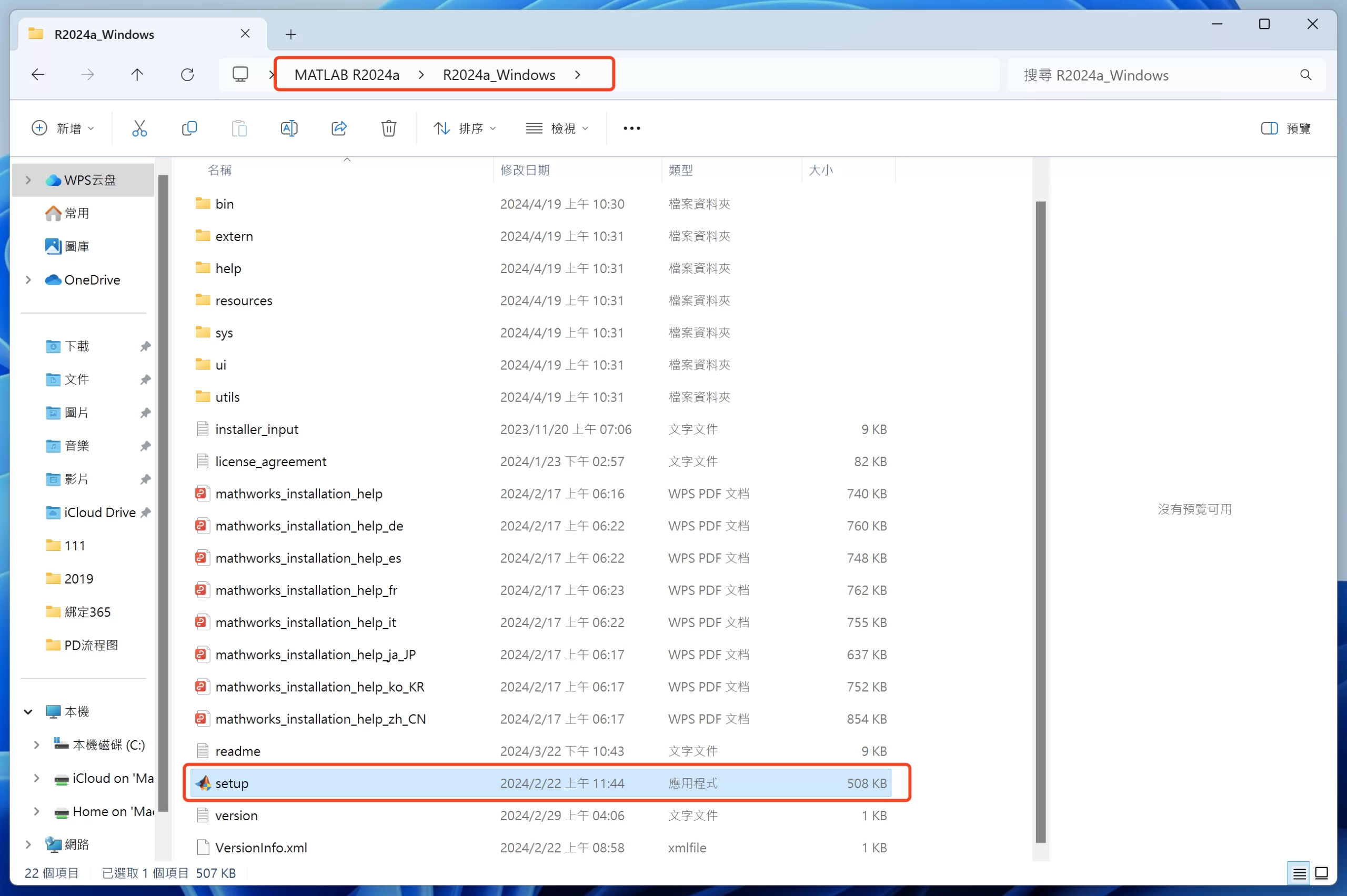1347x896 pixels.
Task: Switch to large thumbnails view icon
Action: 1321,873
